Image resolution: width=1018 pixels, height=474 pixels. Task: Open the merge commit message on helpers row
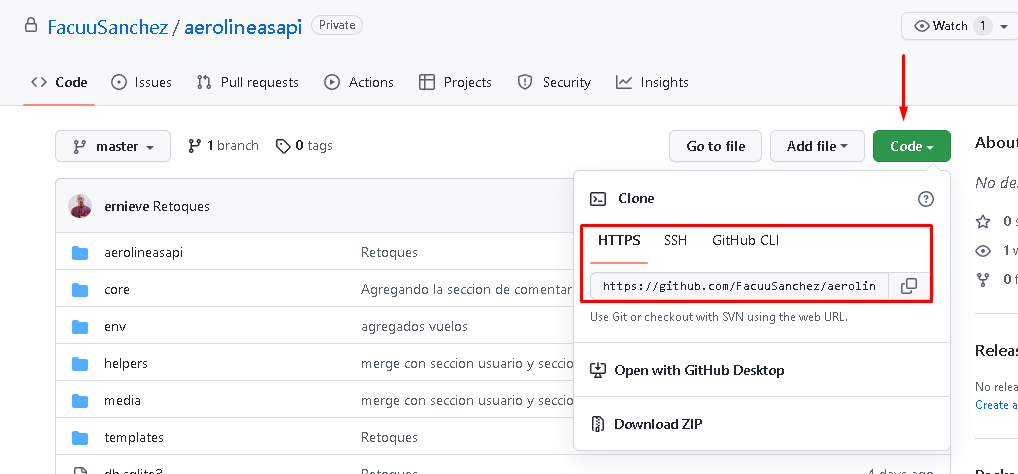[467, 364]
